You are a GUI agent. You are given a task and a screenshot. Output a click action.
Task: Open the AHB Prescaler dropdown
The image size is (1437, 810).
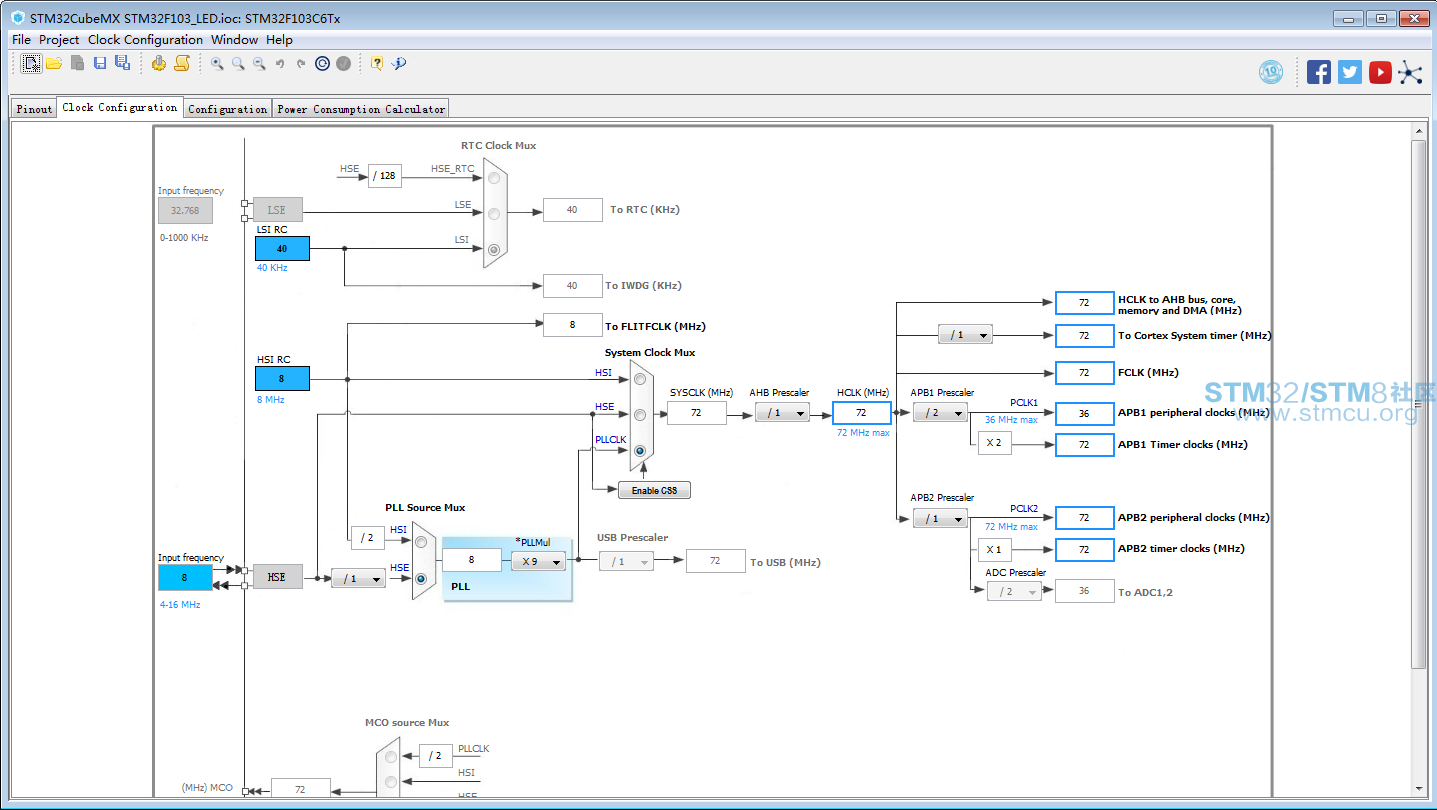click(x=782, y=412)
